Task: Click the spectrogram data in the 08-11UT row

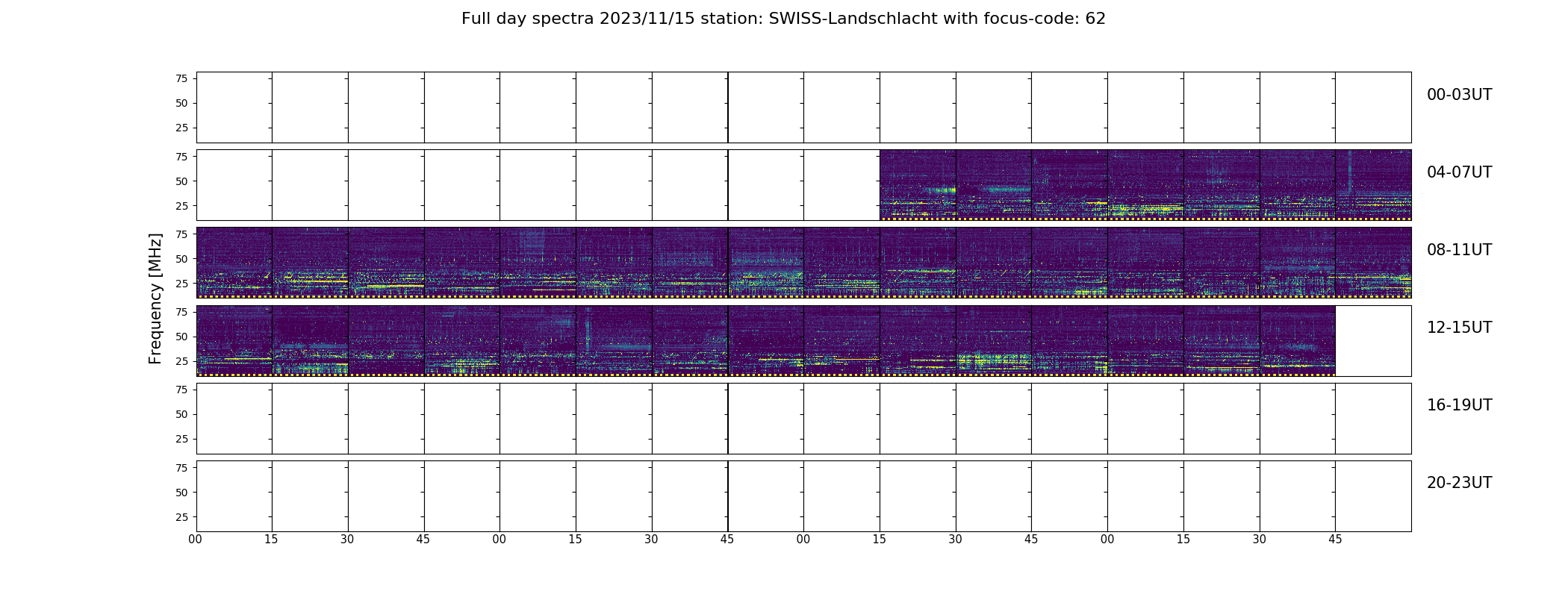Action: [x=803, y=263]
